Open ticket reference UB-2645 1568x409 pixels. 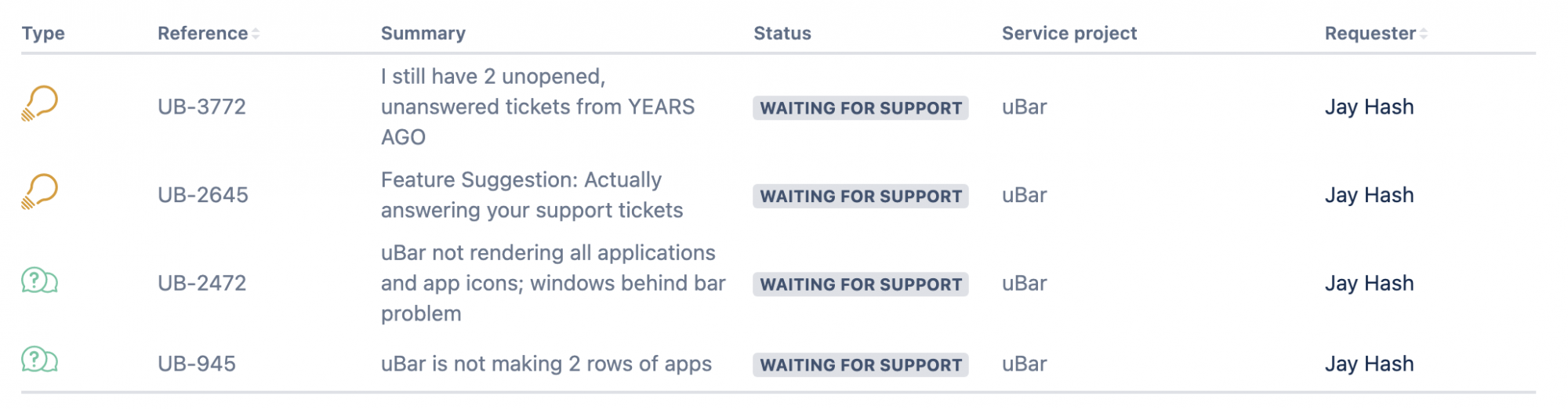203,195
